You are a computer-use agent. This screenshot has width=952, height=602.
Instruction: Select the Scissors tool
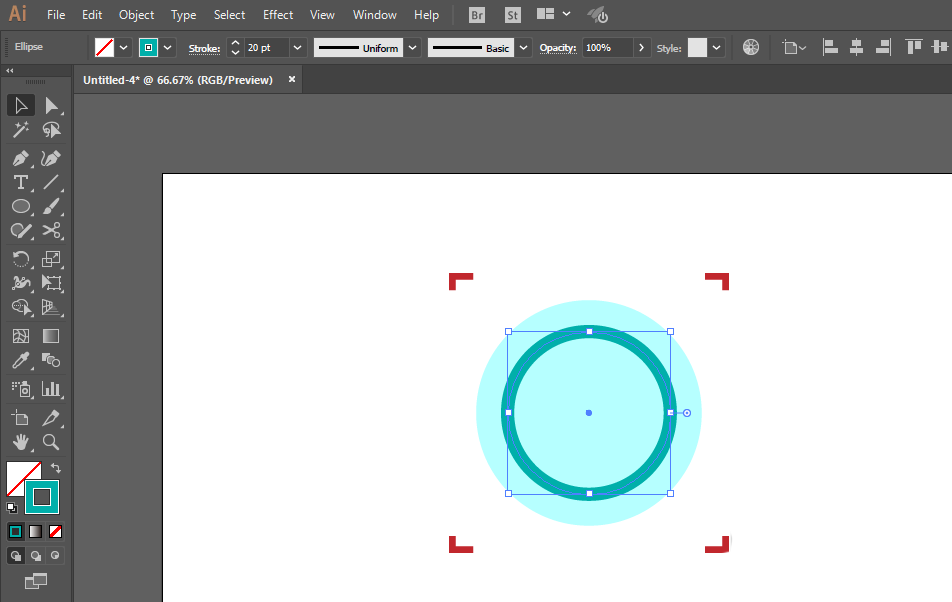(51, 231)
